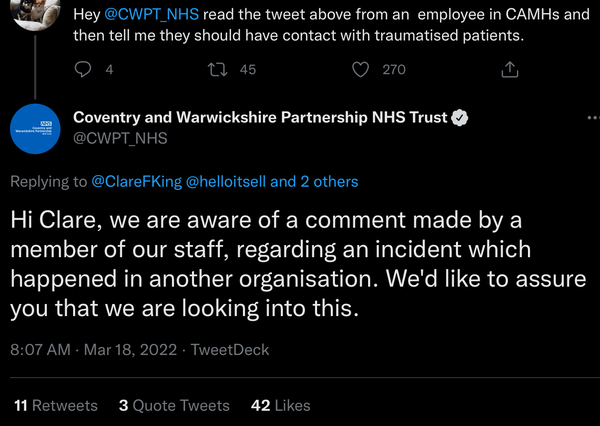This screenshot has width=600, height=426.
Task: Click the verified badge next to NHS Trust
Action: pyautogui.click(x=460, y=118)
